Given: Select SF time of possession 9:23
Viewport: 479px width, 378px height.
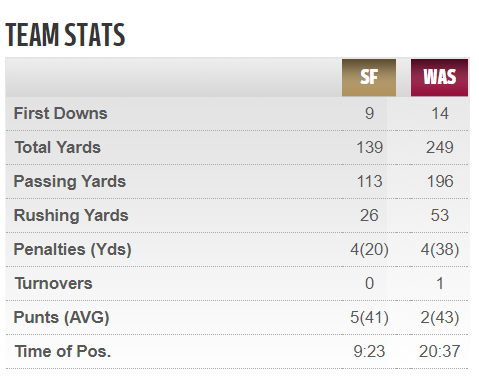Looking at the screenshot, I should coord(369,351).
